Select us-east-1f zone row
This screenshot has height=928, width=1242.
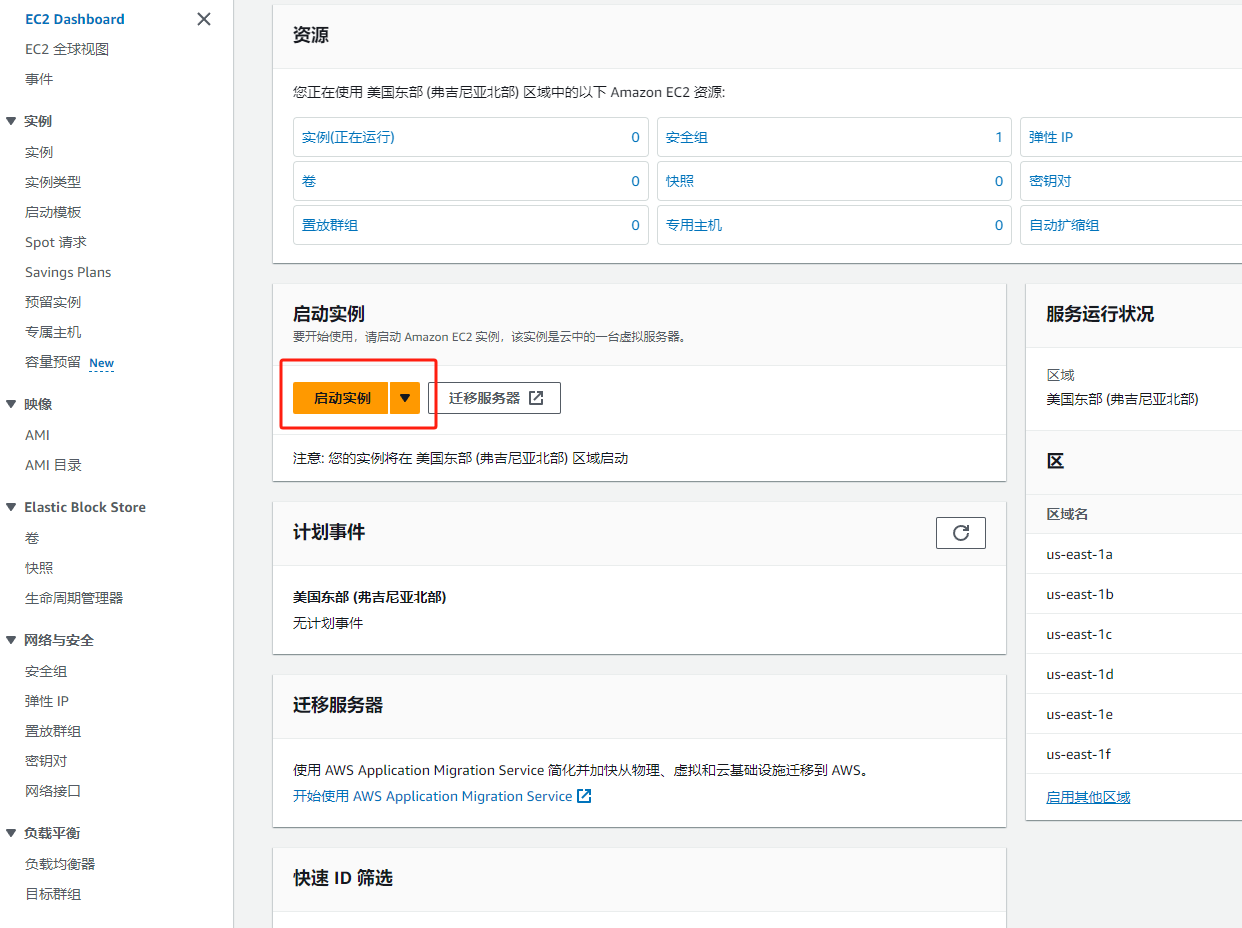pos(1134,754)
